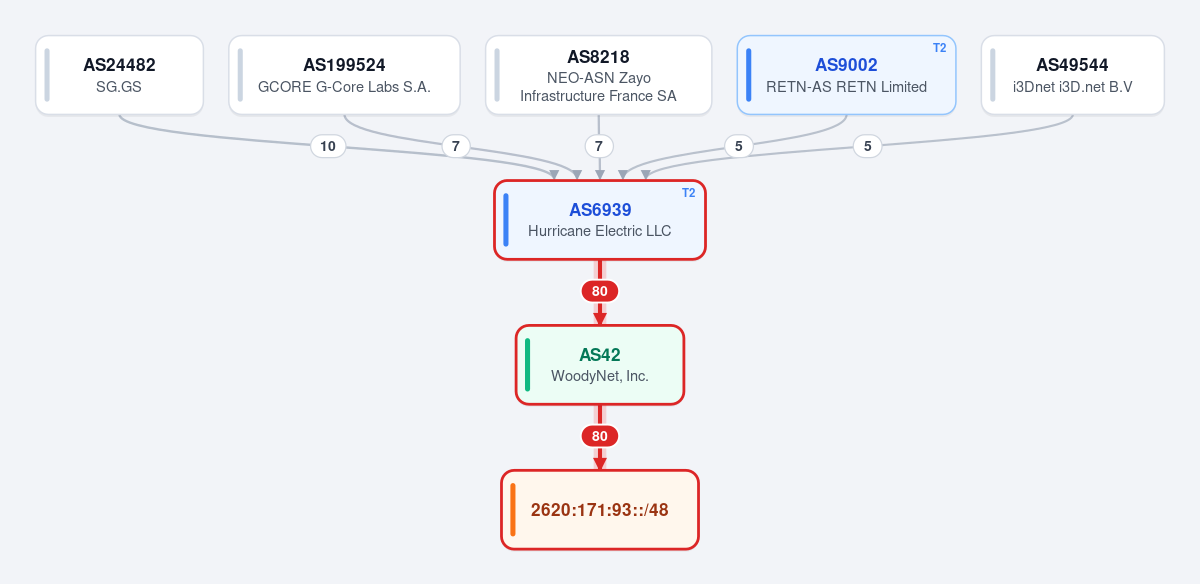The width and height of the screenshot is (1200, 584).
Task: Click red 80 label below AS42
Action: tap(600, 436)
